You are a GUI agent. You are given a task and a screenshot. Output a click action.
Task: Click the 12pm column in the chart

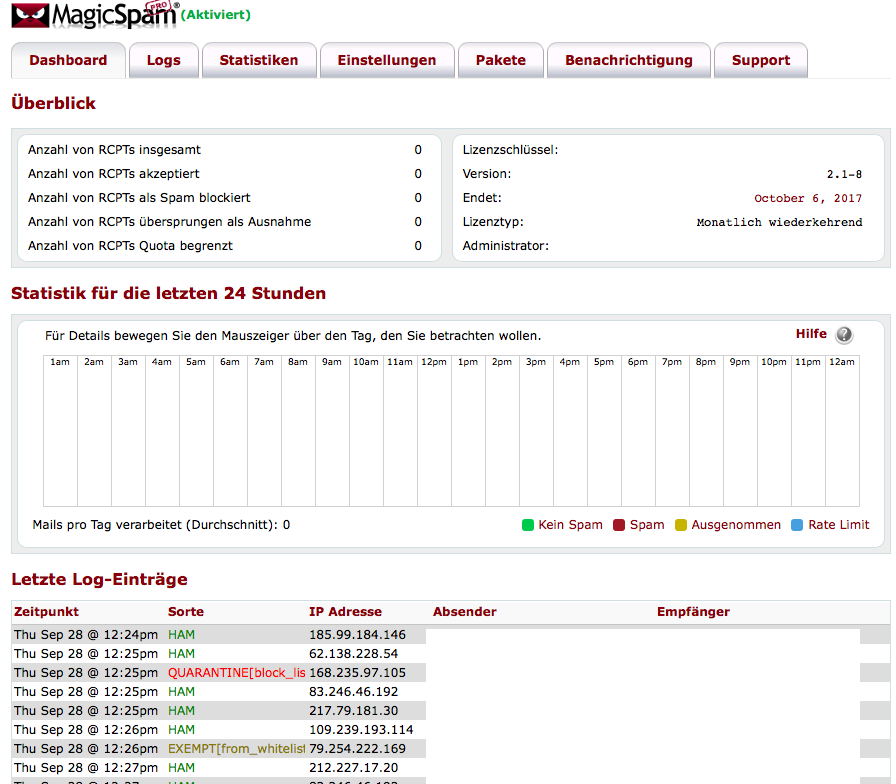point(434,430)
